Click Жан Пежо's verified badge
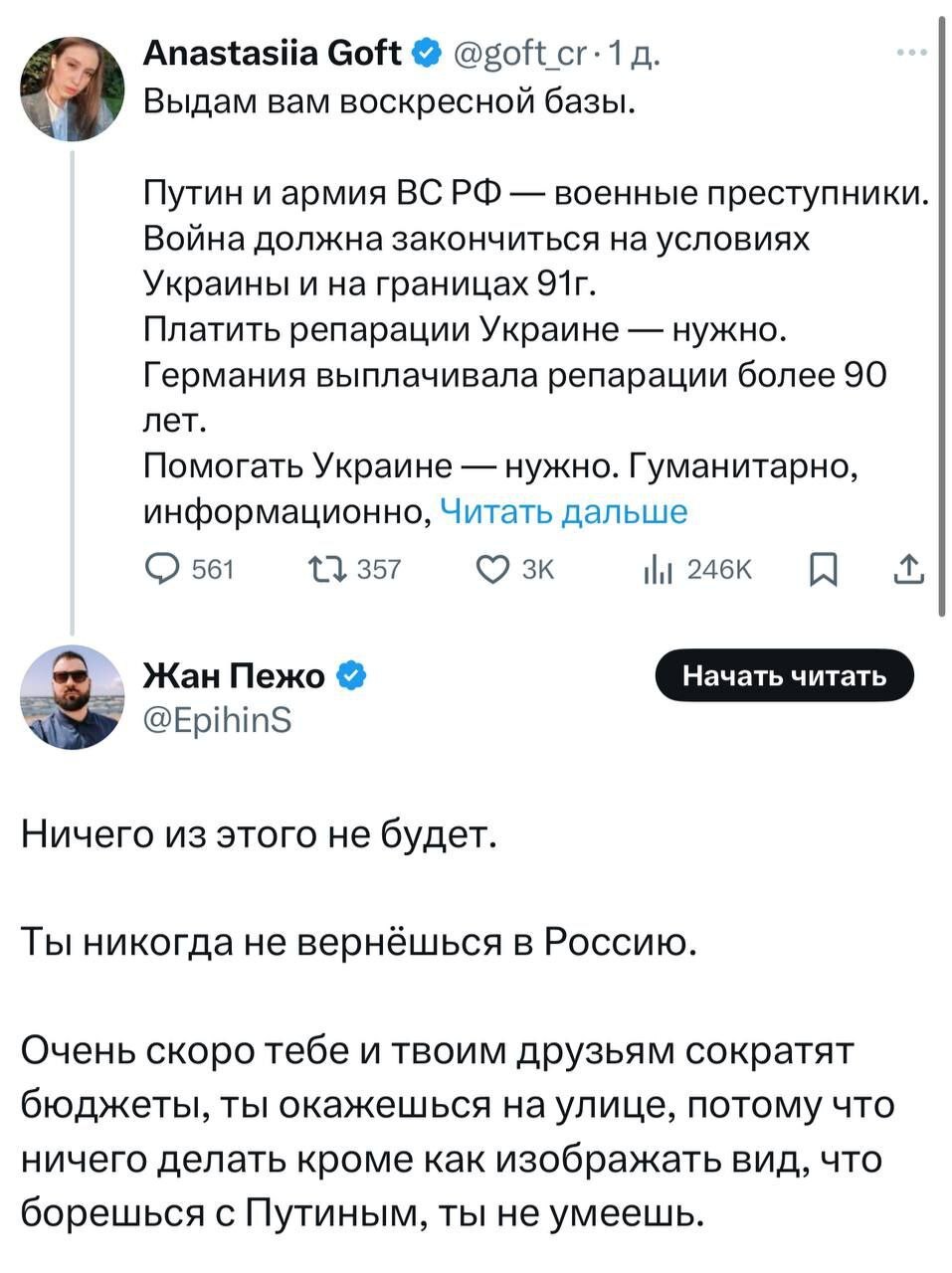 pyautogui.click(x=351, y=677)
